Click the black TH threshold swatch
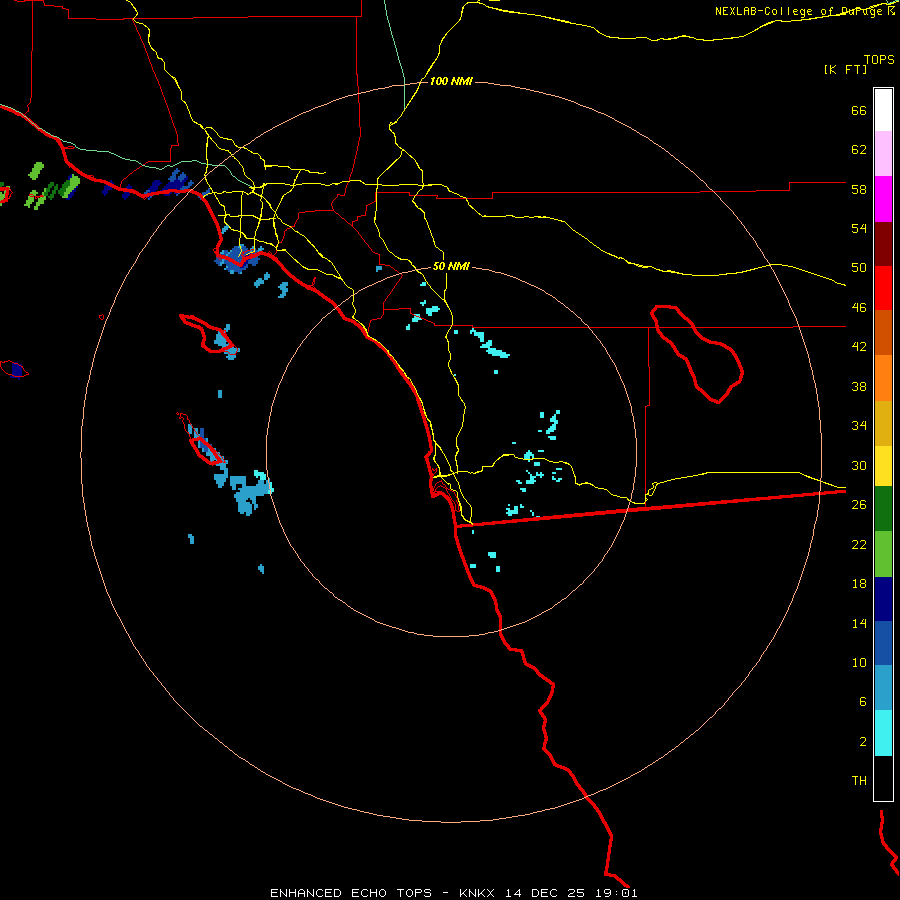 tap(883, 778)
